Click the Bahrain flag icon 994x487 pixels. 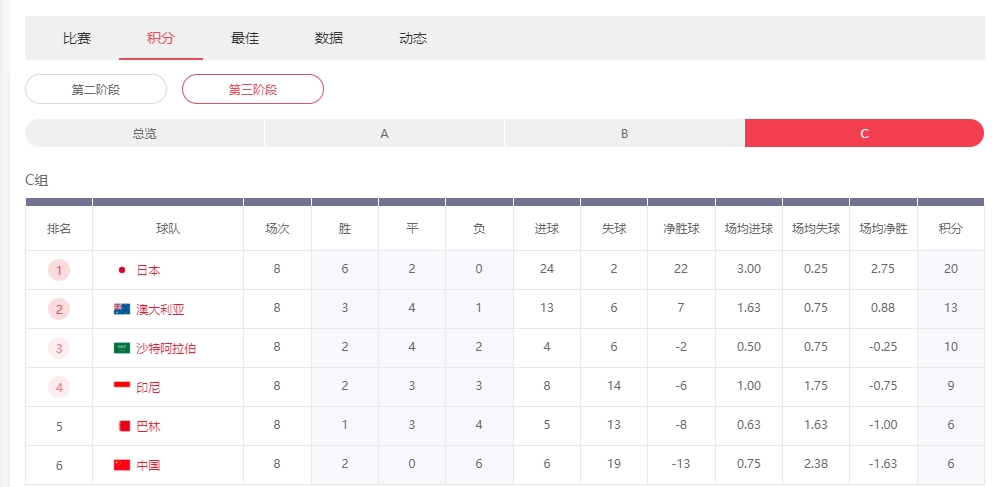(x=124, y=426)
